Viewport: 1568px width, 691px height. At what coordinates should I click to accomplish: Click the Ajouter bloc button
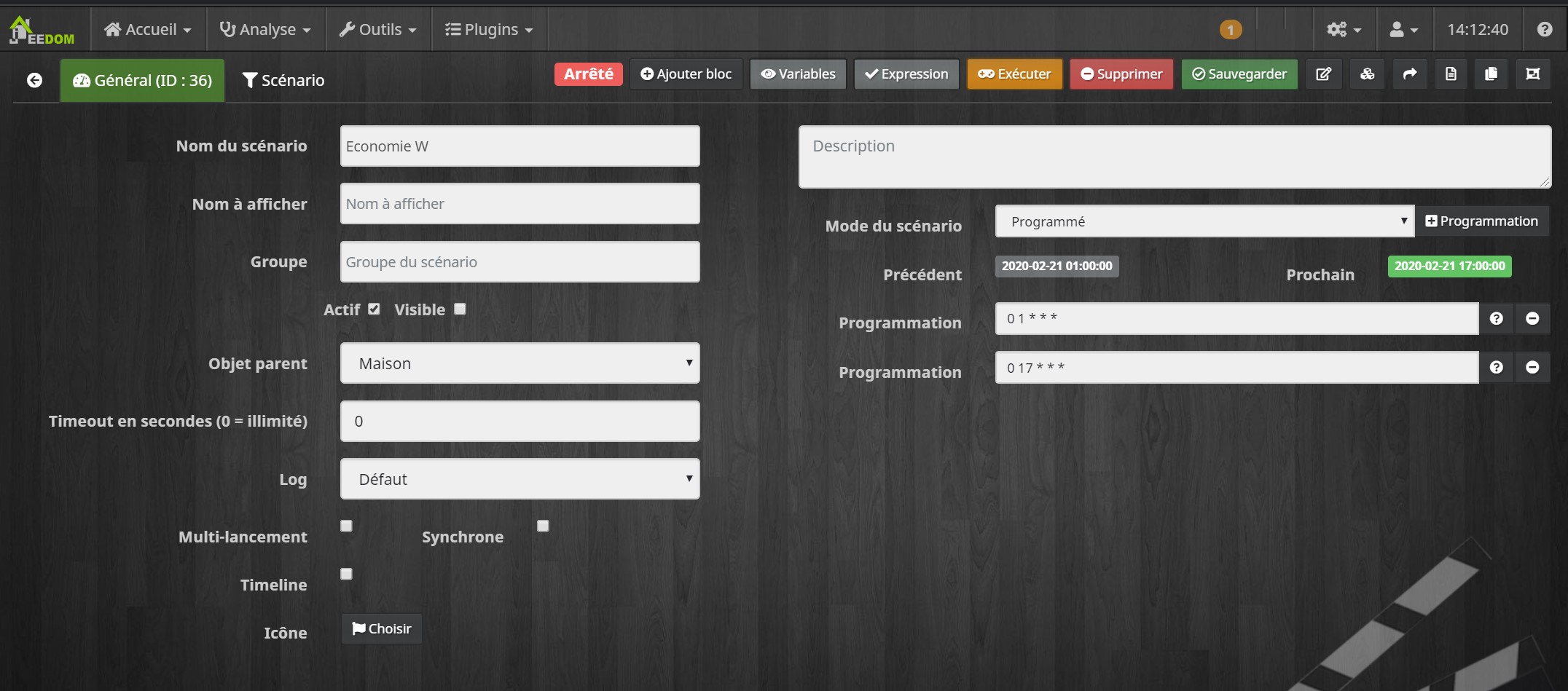[686, 74]
